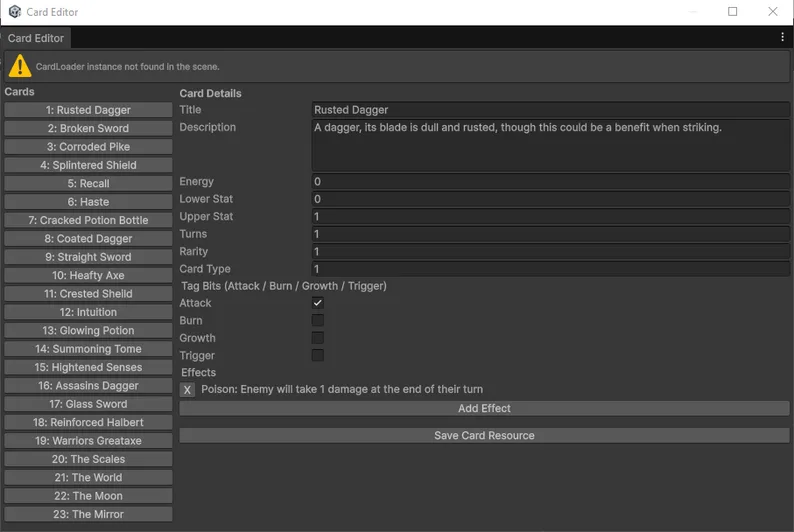The width and height of the screenshot is (794, 532).
Task: Enable the Growth tag checkbox
Action: click(317, 338)
